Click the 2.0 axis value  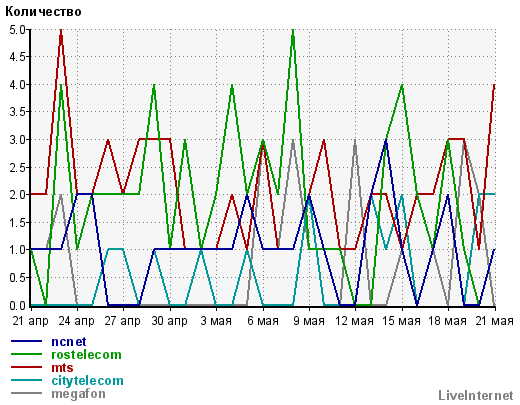(x=17, y=195)
